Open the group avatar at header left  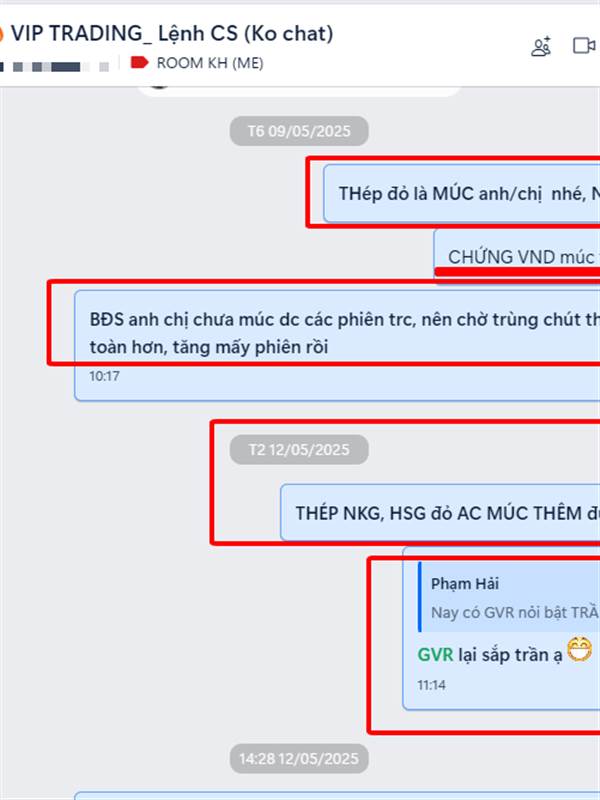[2, 34]
